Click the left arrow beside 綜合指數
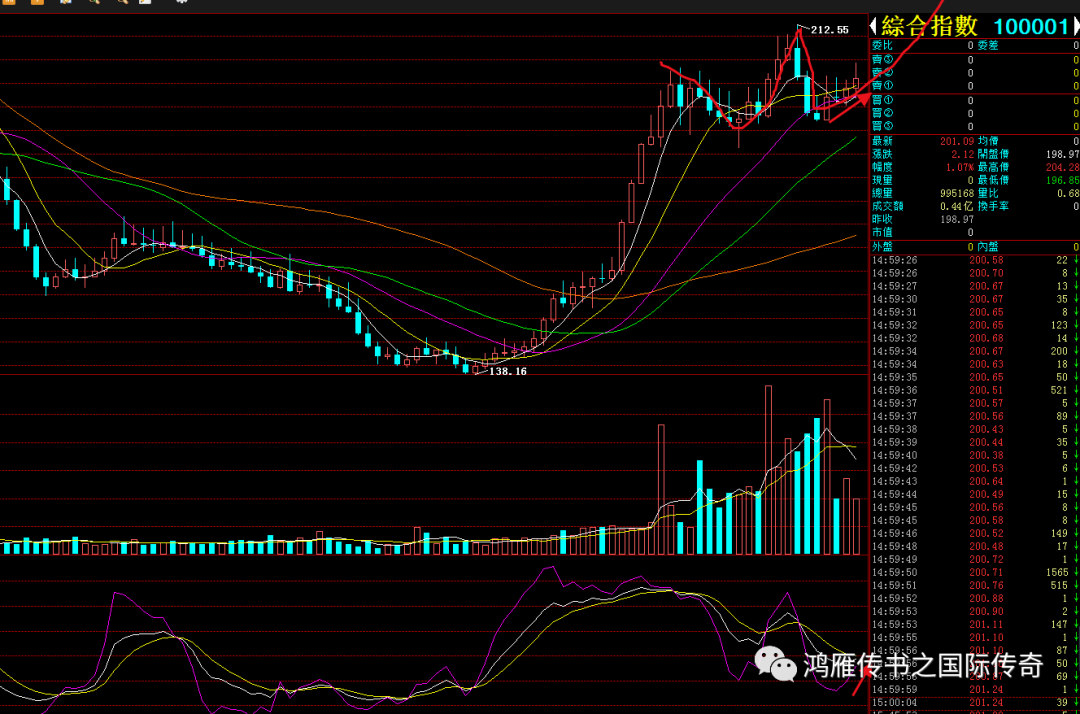The image size is (1080, 714). (x=874, y=27)
